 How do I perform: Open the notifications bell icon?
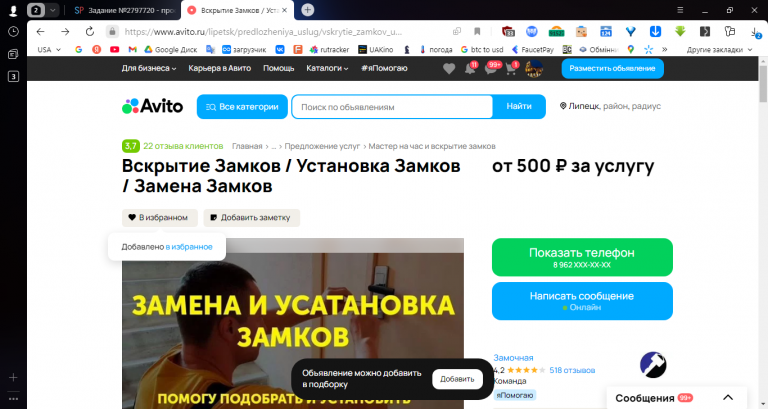[x=470, y=69]
